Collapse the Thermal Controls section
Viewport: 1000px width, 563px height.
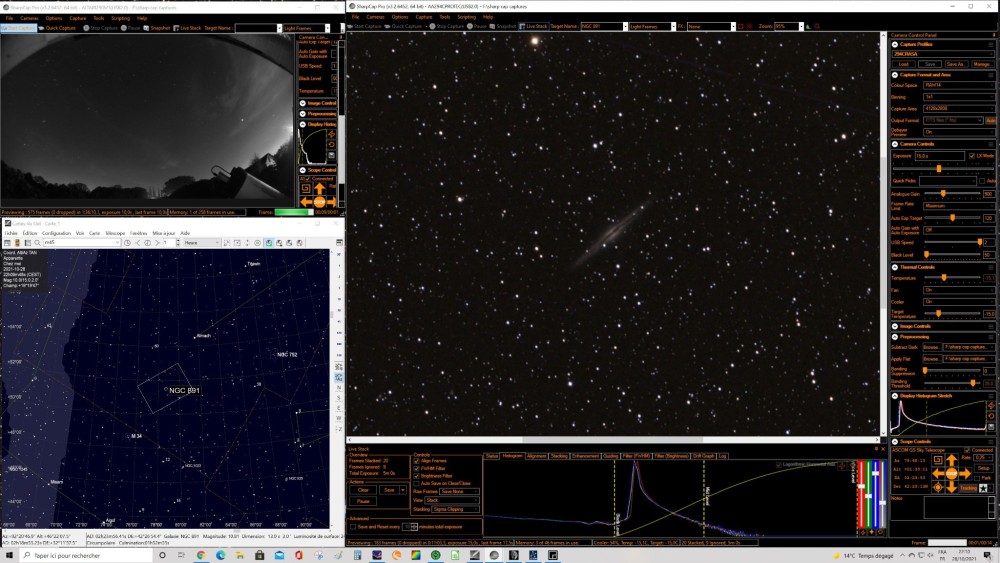[x=895, y=267]
